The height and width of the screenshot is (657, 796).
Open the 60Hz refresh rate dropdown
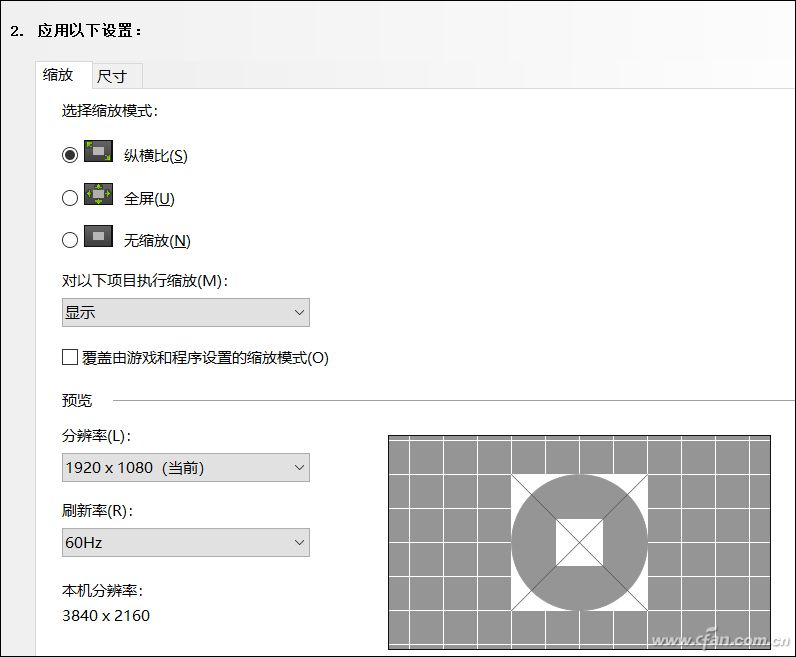(x=186, y=542)
